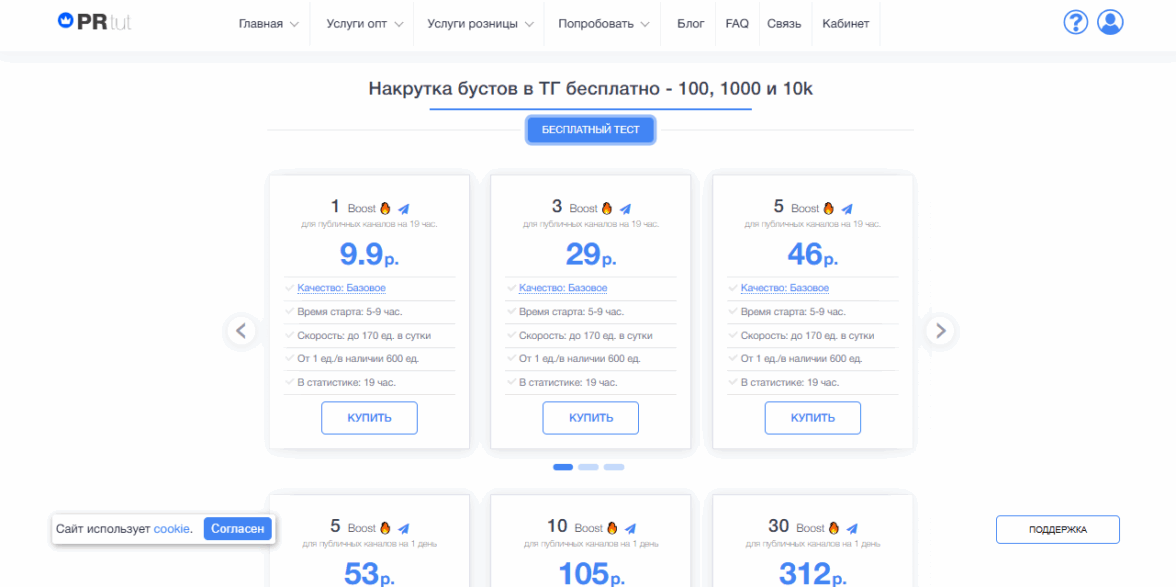Switch to third carousel page dot
Image resolution: width=1176 pixels, height=587 pixels.
pyautogui.click(x=613, y=467)
